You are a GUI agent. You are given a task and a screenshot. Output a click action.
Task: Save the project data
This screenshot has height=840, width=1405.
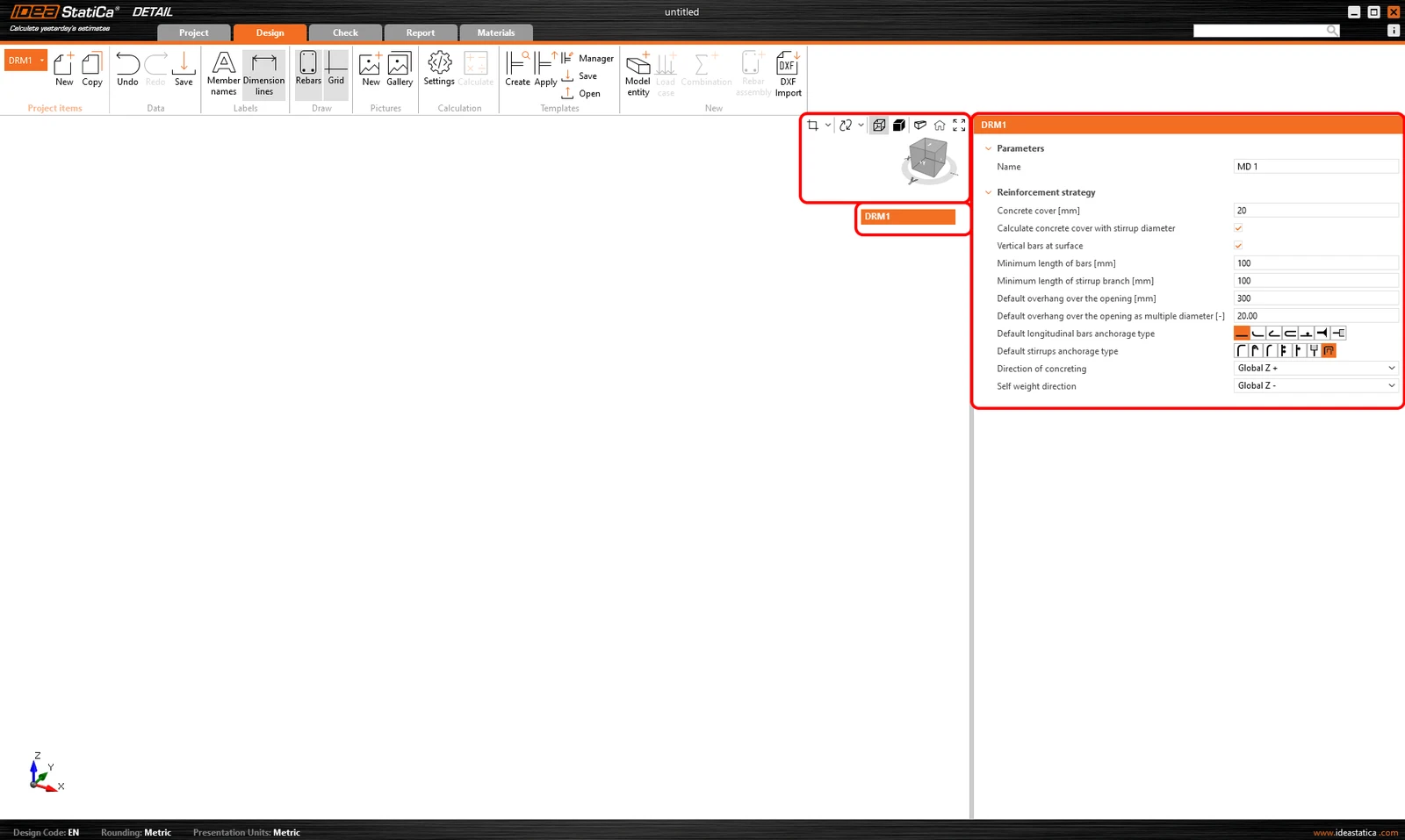click(184, 69)
